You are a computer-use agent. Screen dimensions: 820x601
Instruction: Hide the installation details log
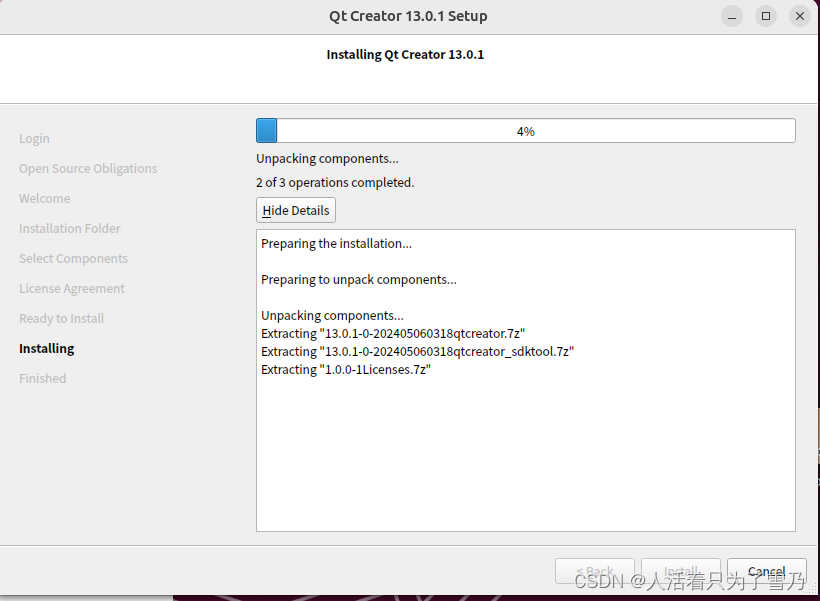[x=295, y=210]
